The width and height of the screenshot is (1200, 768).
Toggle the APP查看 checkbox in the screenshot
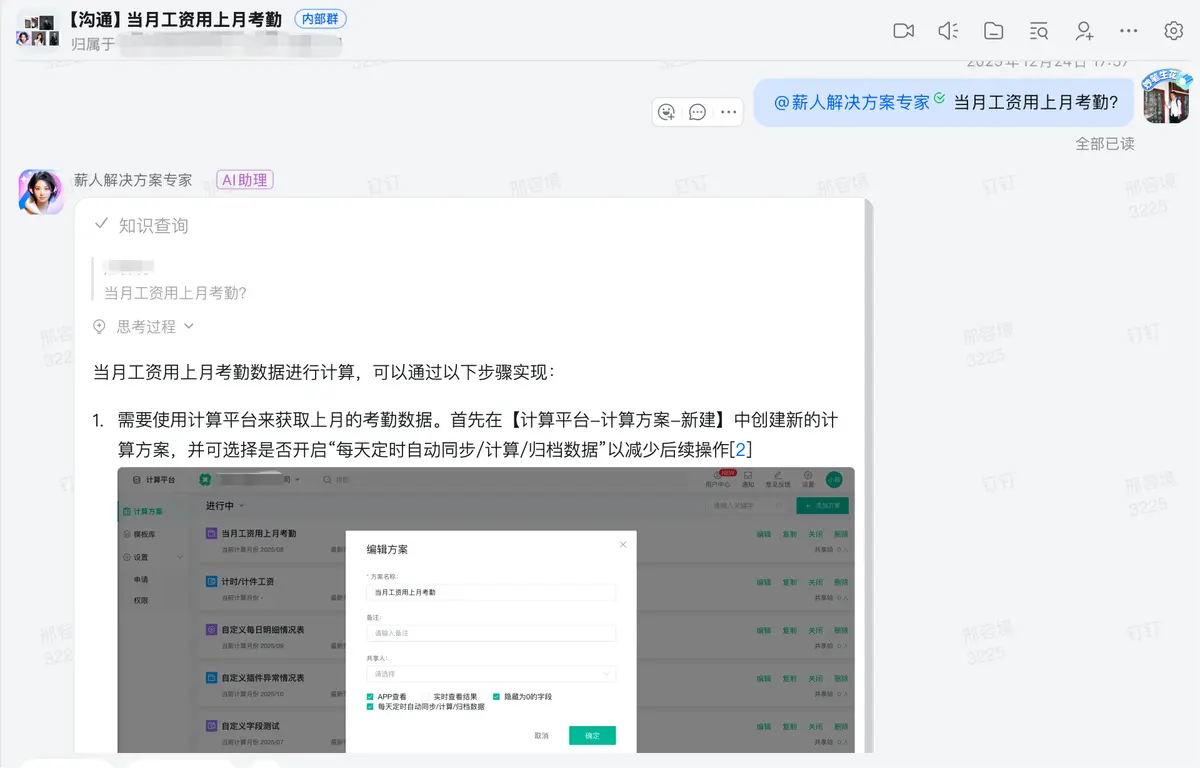(x=370, y=696)
